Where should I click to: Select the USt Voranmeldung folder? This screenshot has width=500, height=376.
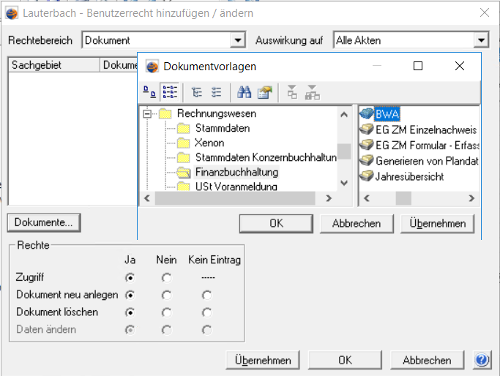(x=236, y=186)
